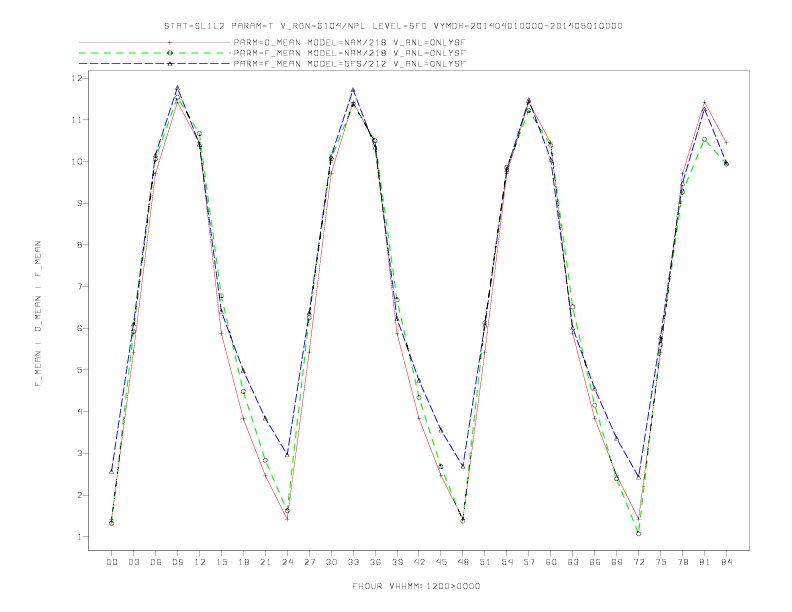Click x-axis forecast hour label 48
Image resolution: width=792 pixels, height=612 pixels.
coord(463,562)
